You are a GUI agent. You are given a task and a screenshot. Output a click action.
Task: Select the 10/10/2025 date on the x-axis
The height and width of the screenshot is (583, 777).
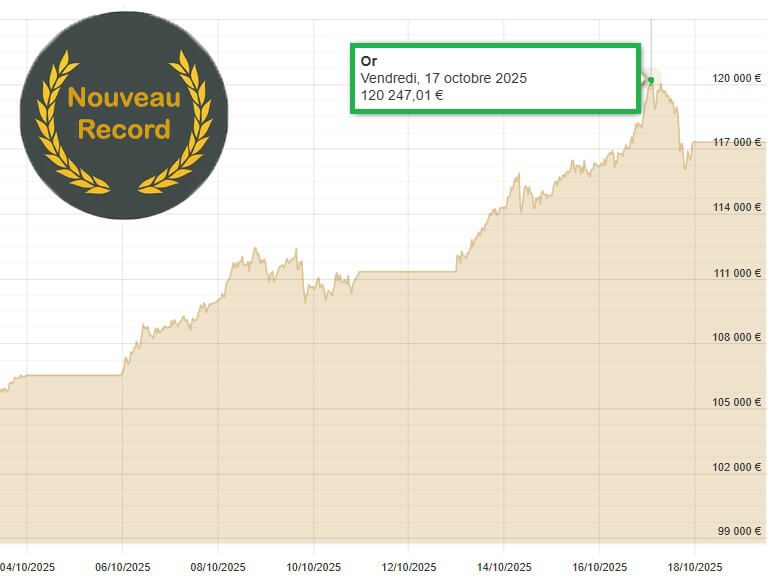[x=313, y=566]
